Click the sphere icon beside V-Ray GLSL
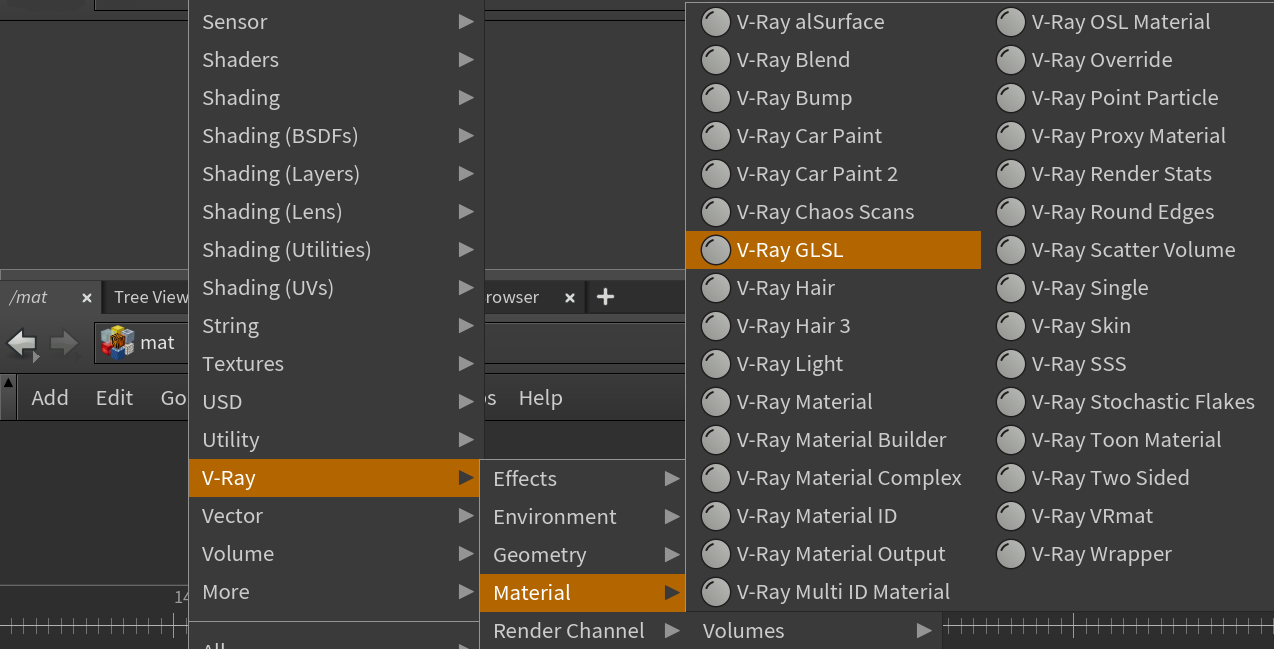The width and height of the screenshot is (1274, 649). [715, 250]
